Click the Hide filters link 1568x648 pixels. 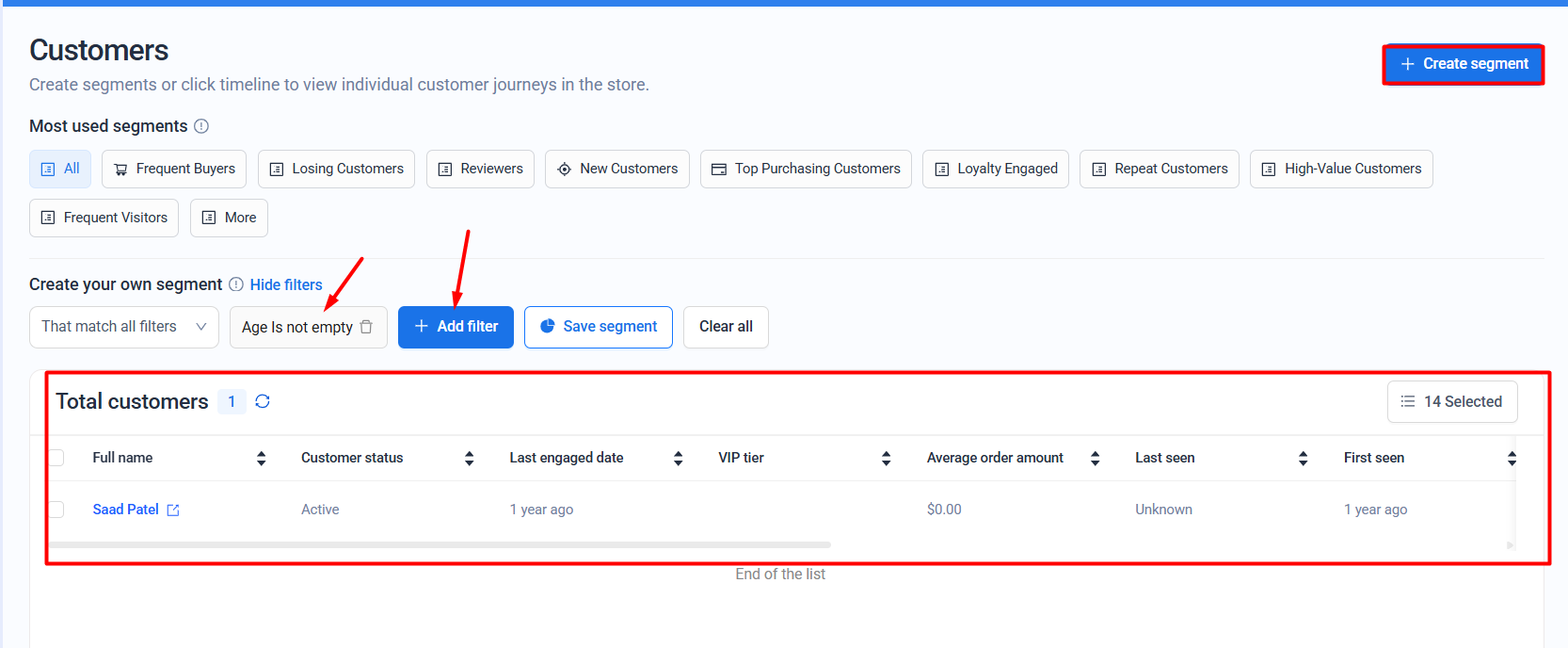286,284
